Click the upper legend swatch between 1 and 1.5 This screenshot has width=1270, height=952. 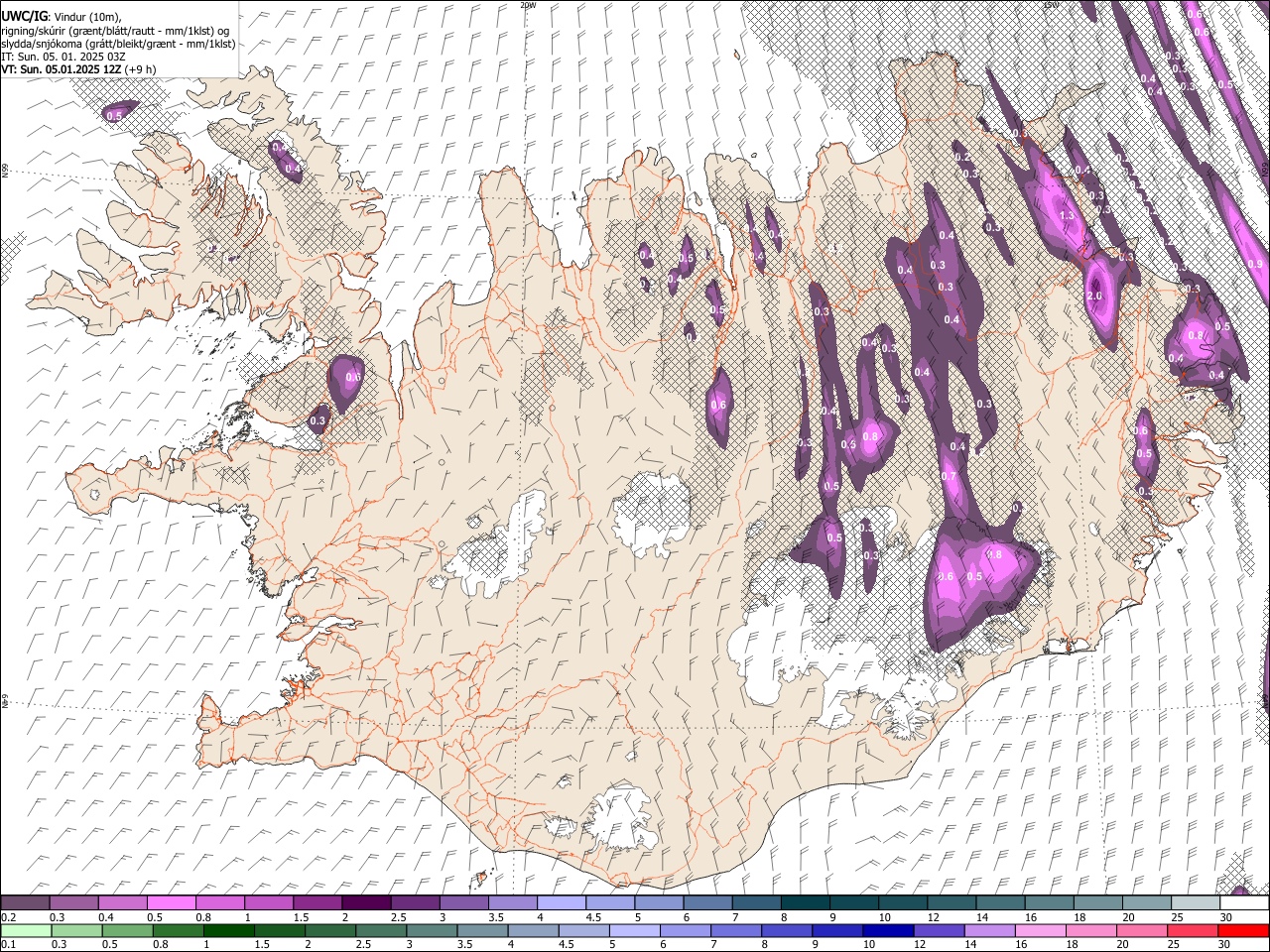[269, 903]
